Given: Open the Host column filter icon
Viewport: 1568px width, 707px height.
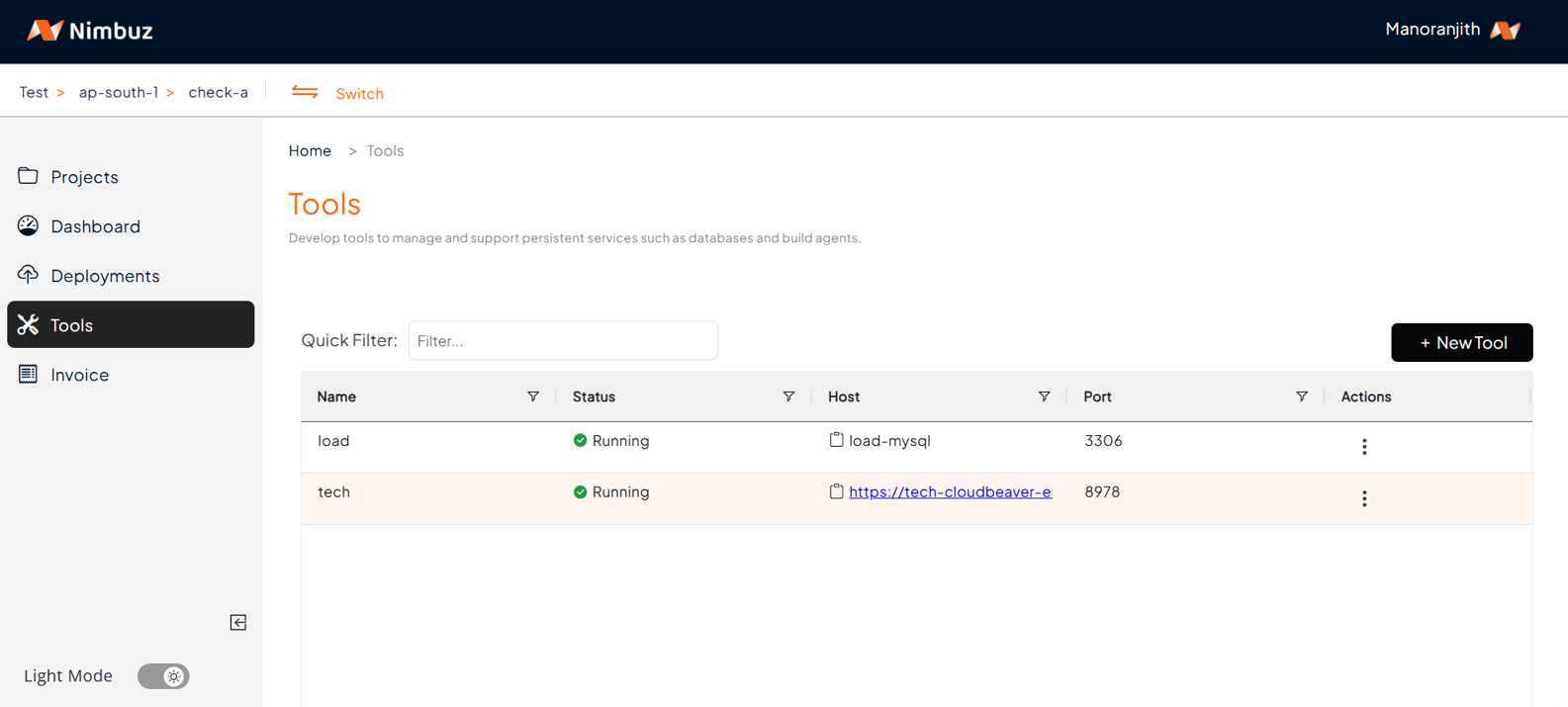Looking at the screenshot, I should 1044,397.
